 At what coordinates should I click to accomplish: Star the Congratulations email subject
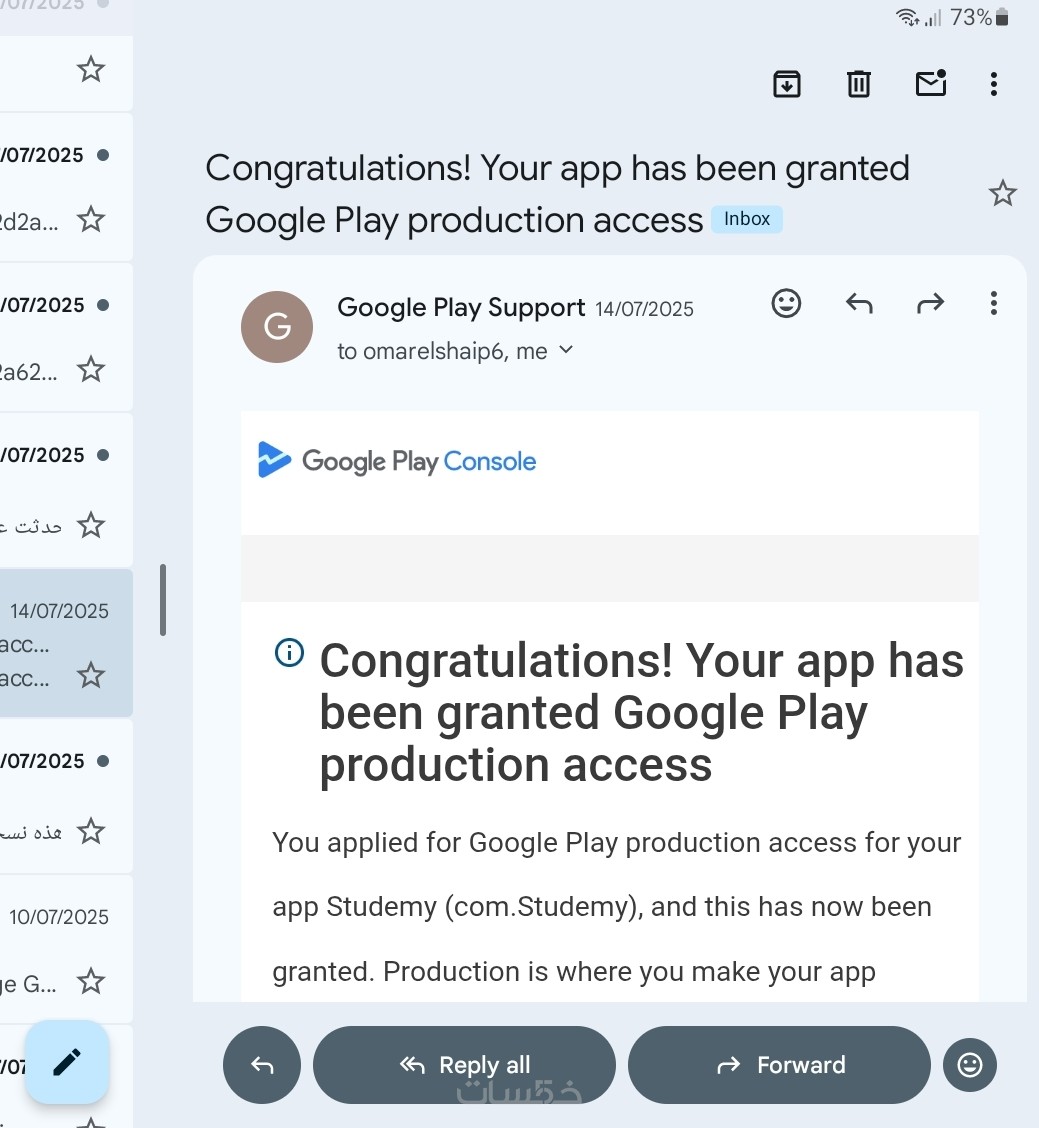click(1002, 194)
